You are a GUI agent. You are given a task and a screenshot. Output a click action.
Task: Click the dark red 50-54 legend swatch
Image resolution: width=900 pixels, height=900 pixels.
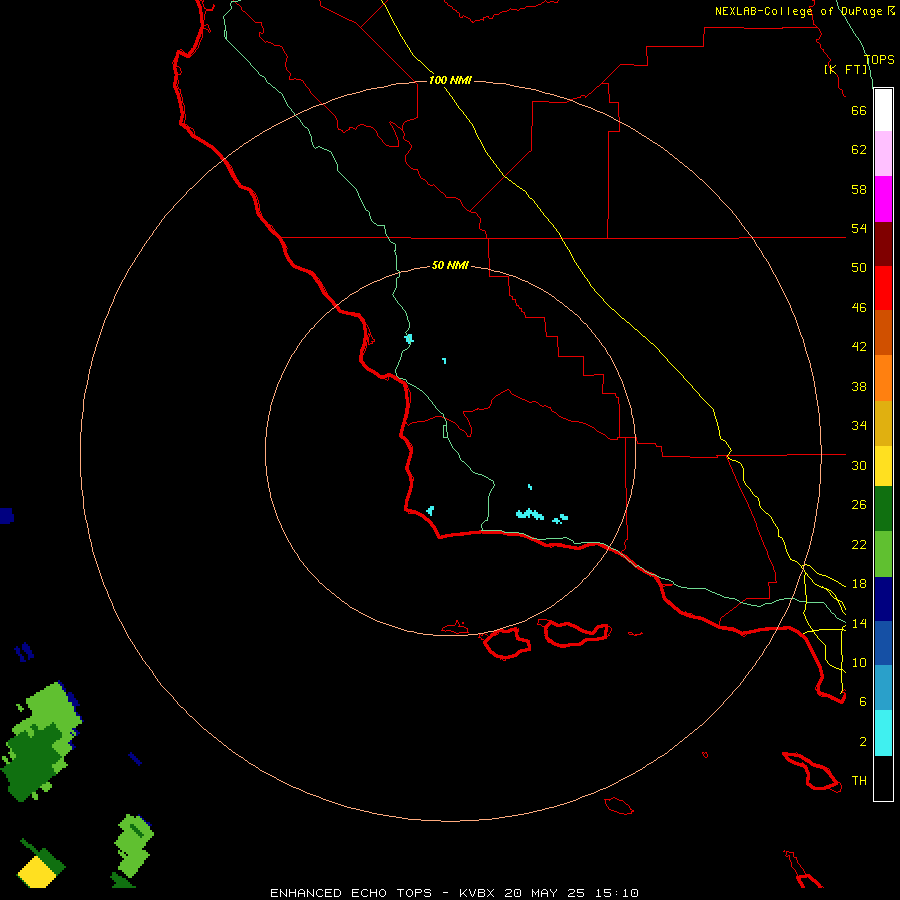883,243
